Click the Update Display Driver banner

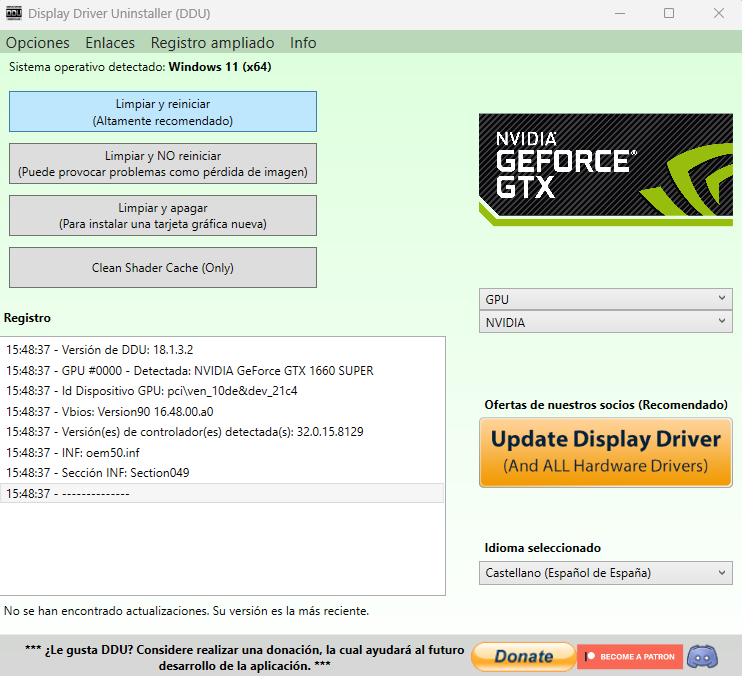(605, 452)
